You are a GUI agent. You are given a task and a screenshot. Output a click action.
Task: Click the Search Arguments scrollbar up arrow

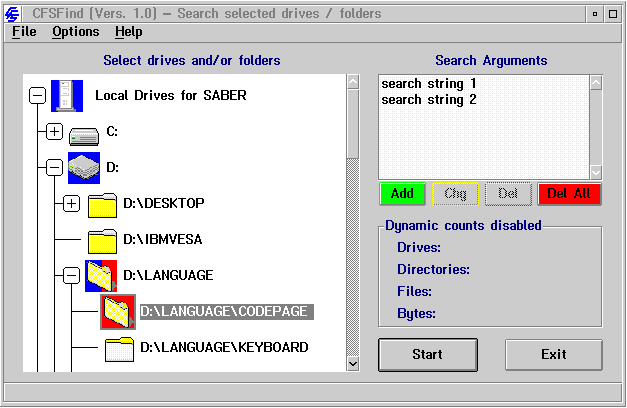click(x=596, y=83)
